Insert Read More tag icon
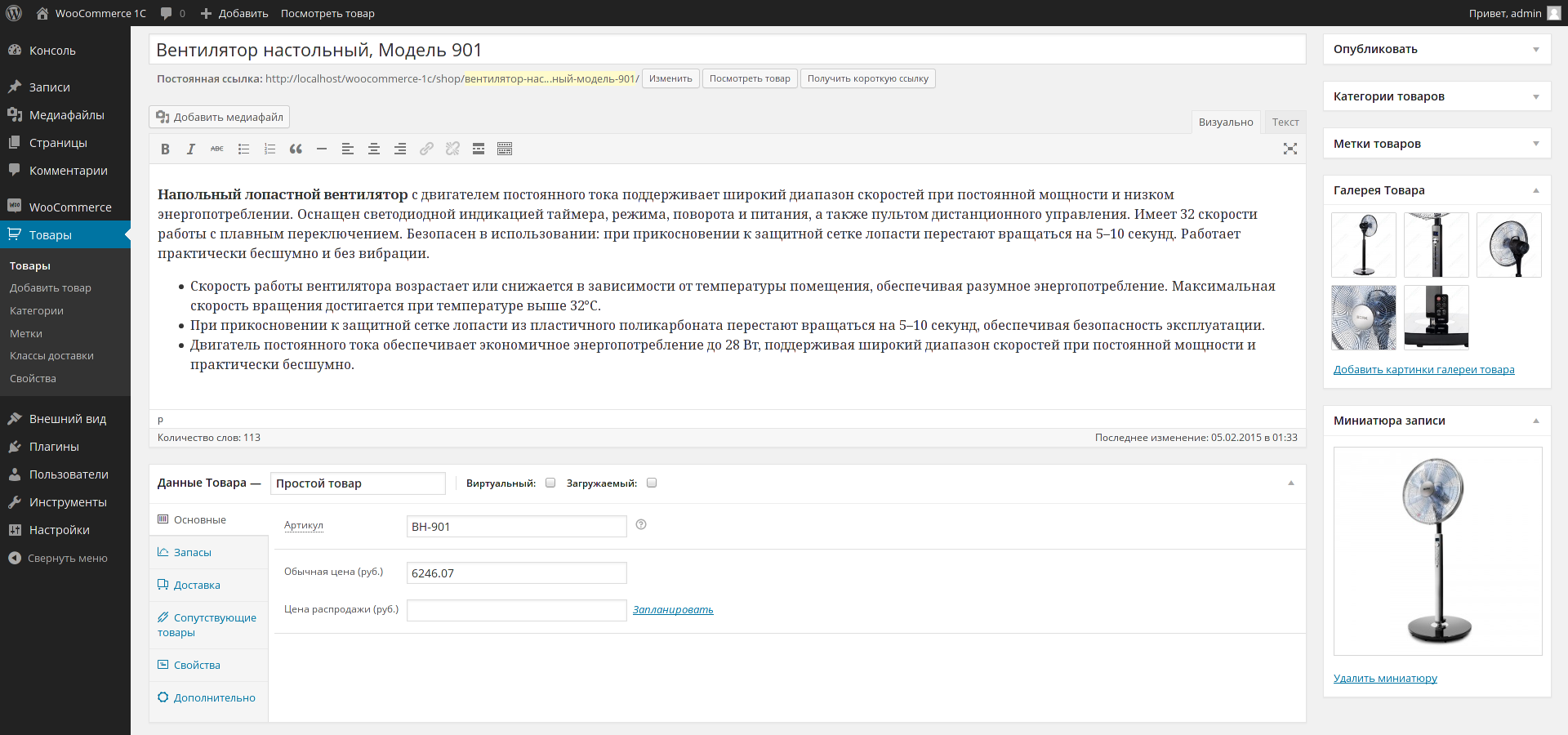This screenshot has width=1568, height=735. (479, 149)
